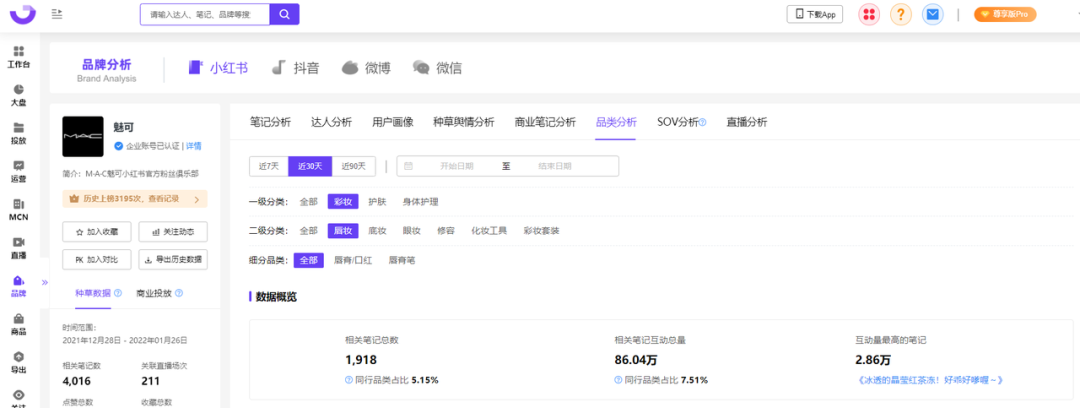Open the 笔记分析 tab
Image resolution: width=1080 pixels, height=408 pixels.
(270, 122)
